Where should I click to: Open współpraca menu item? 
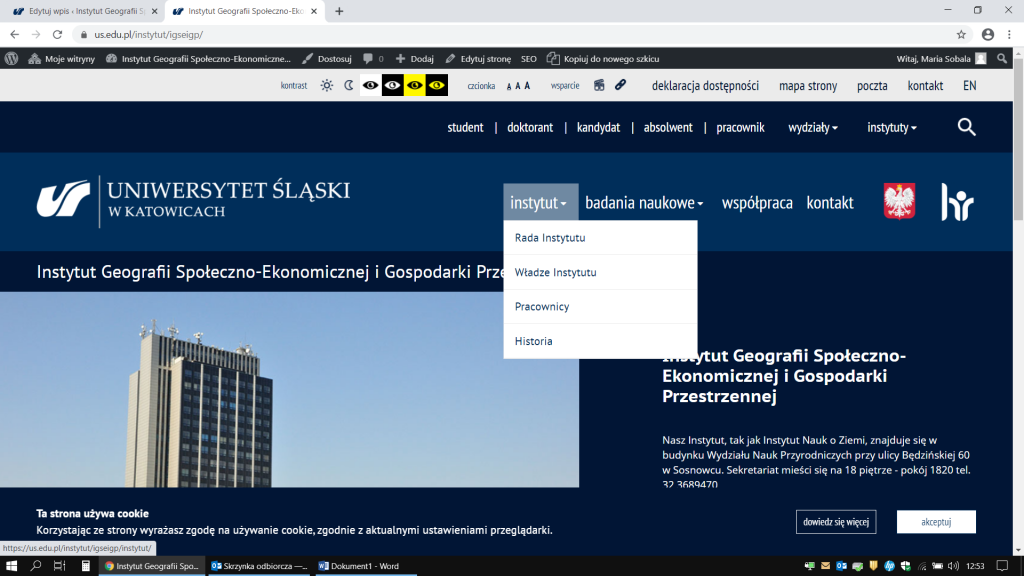click(757, 202)
